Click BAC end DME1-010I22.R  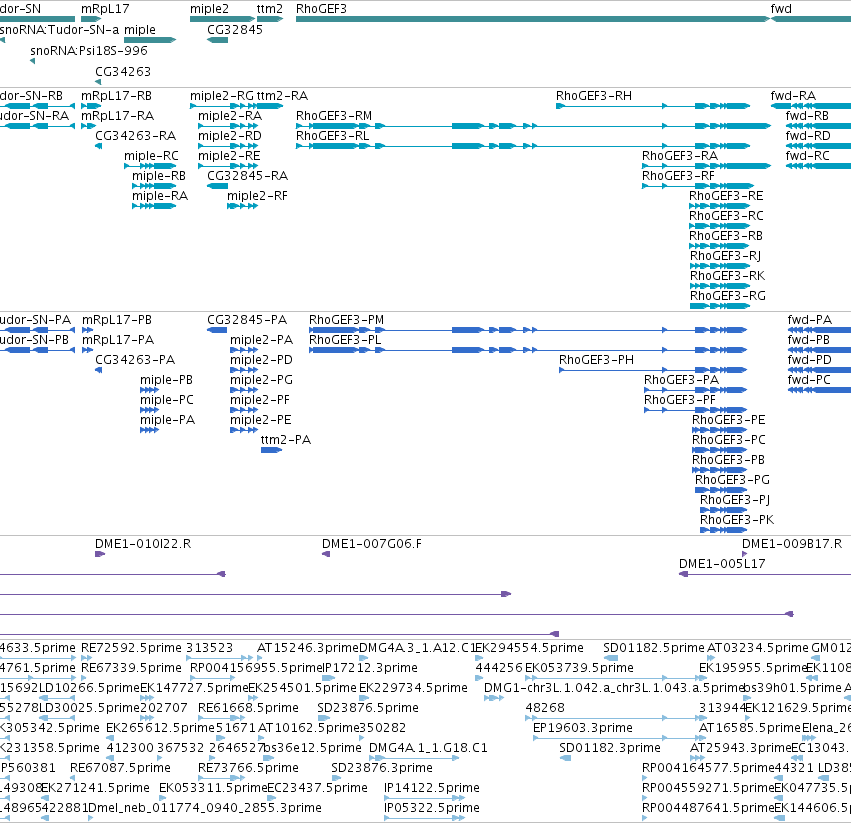(100, 554)
